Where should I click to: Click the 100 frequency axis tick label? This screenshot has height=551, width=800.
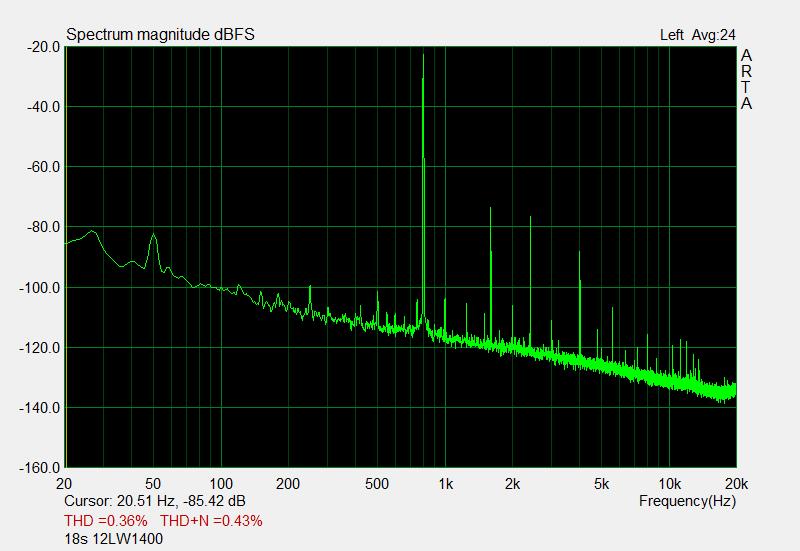pos(222,483)
